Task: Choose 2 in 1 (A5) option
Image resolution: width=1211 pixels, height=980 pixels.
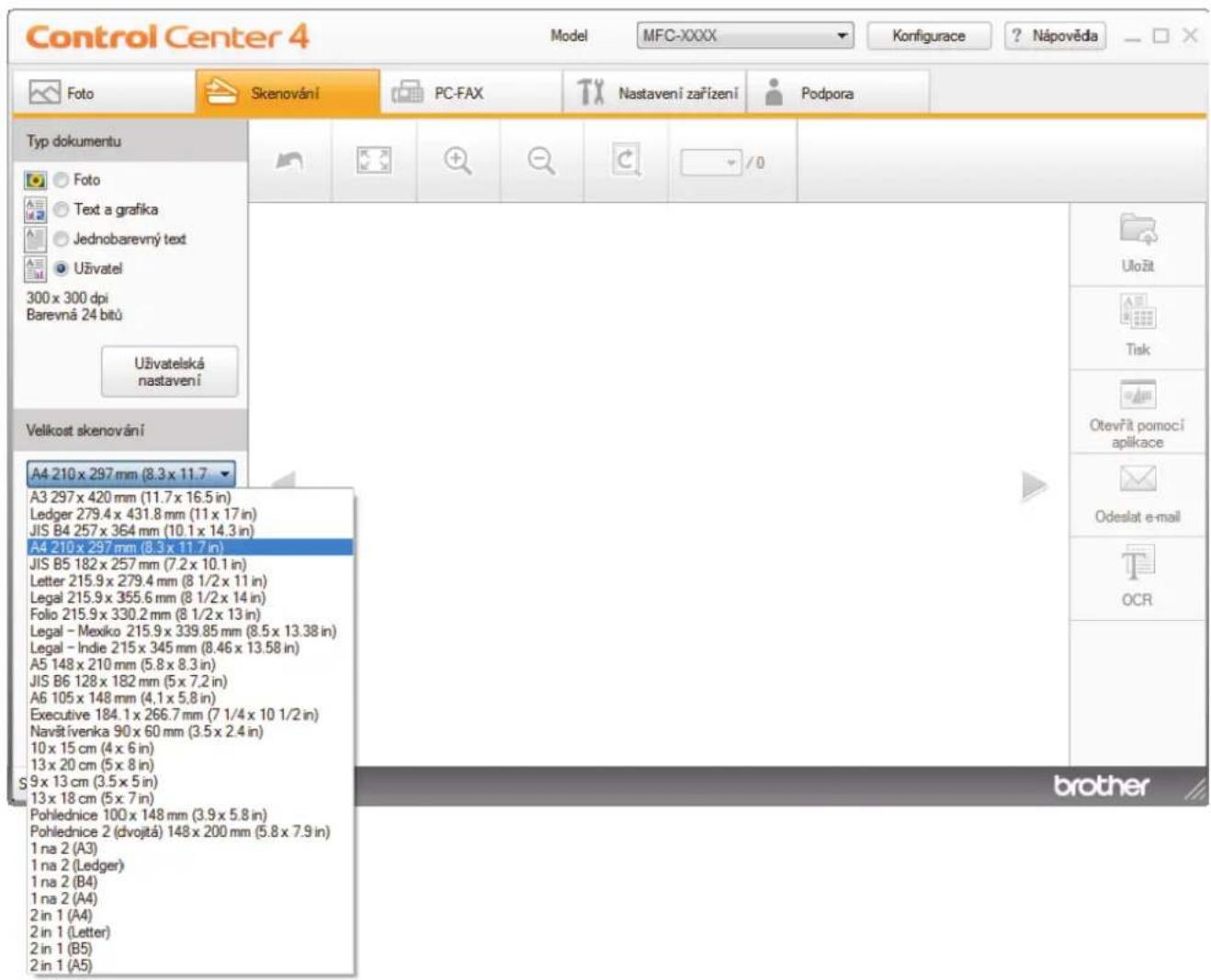Action: 190,965
